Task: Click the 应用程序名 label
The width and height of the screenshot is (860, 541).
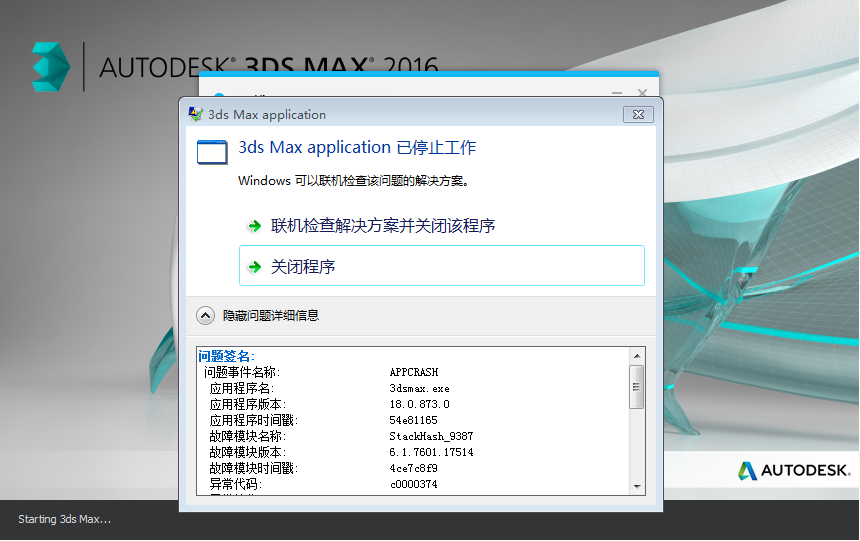Action: point(242,388)
